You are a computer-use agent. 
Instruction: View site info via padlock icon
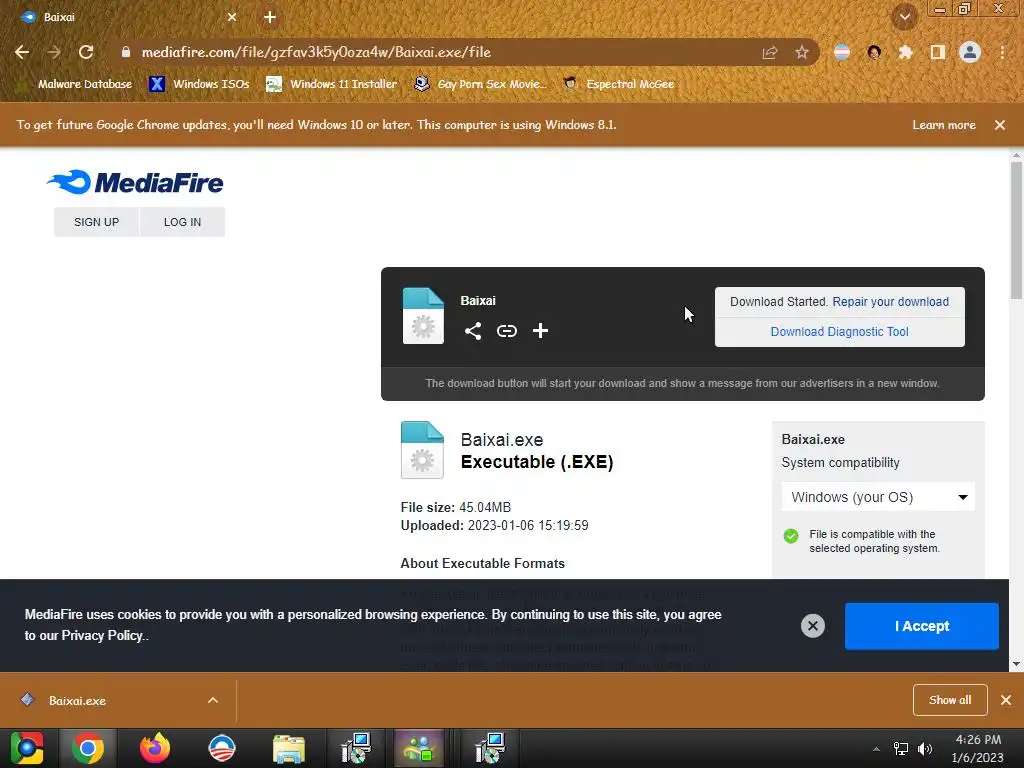click(x=126, y=52)
